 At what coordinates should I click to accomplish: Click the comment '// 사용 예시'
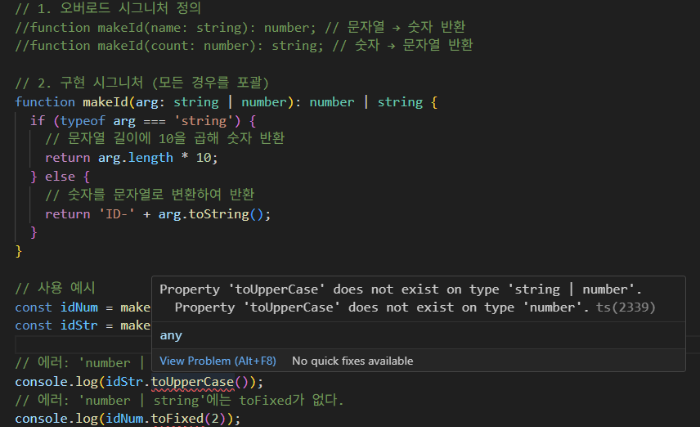pos(55,289)
